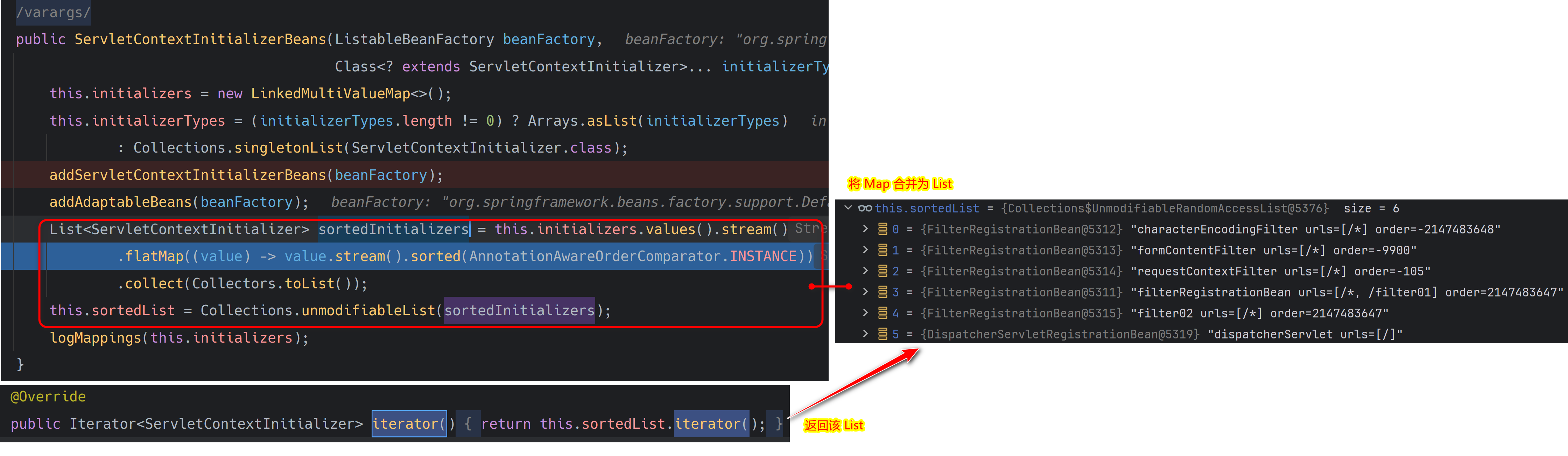Select the FilterRegistrationBean@5312 value text
This screenshot has height=456, width=1568.
click(x=1021, y=230)
